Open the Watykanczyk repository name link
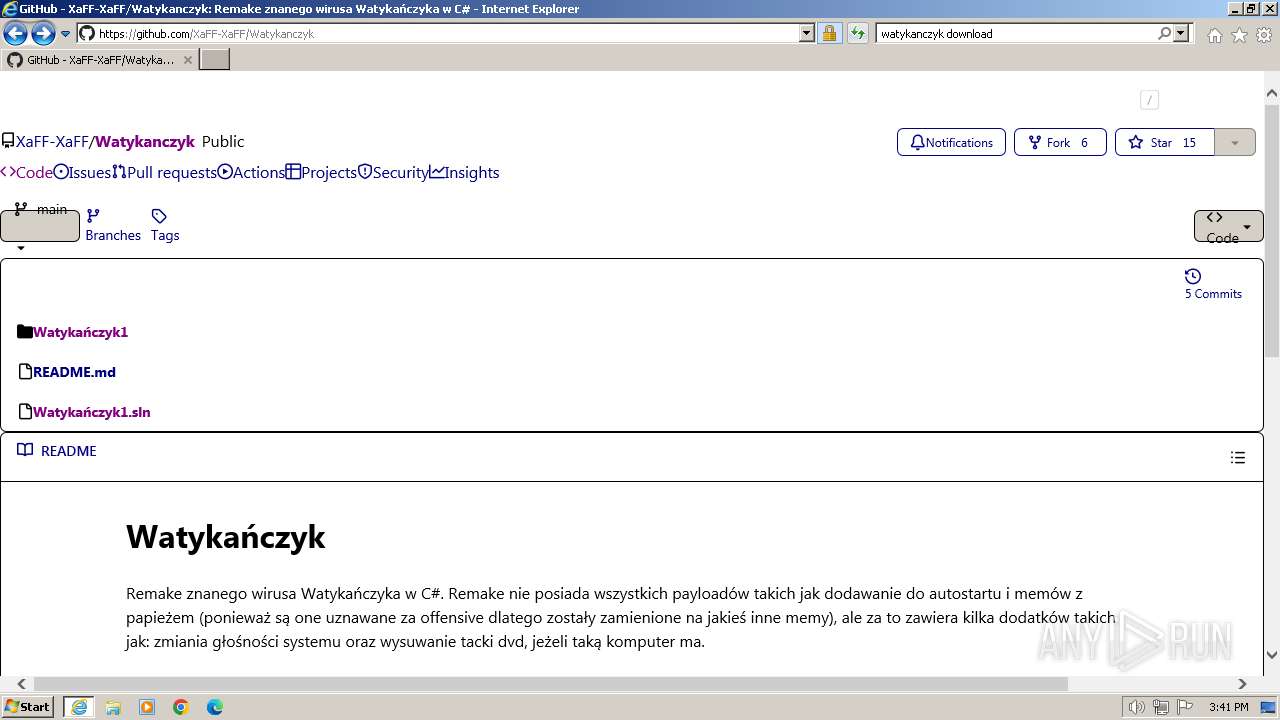The height and width of the screenshot is (720, 1280). [145, 142]
